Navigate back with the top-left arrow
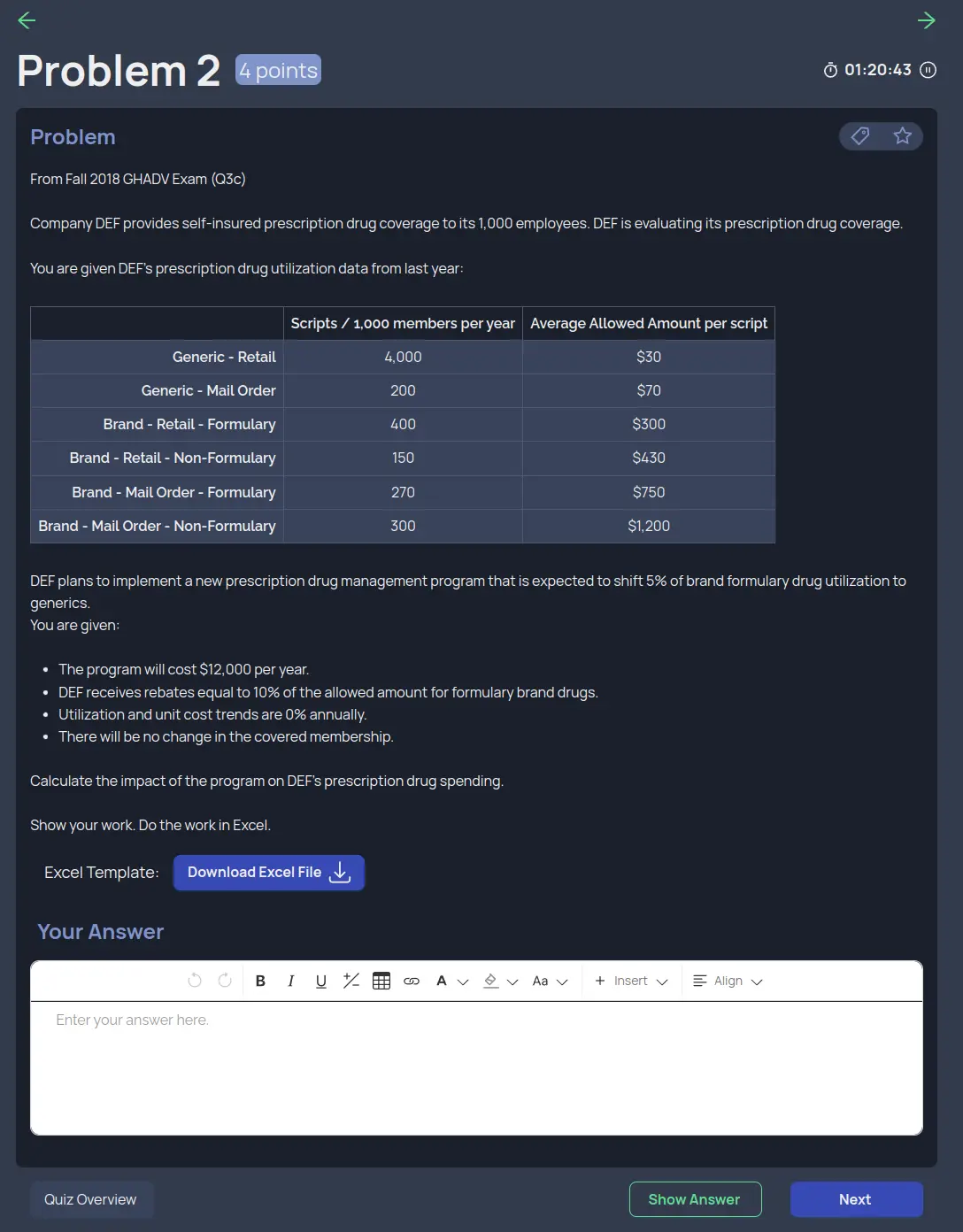 coord(26,19)
